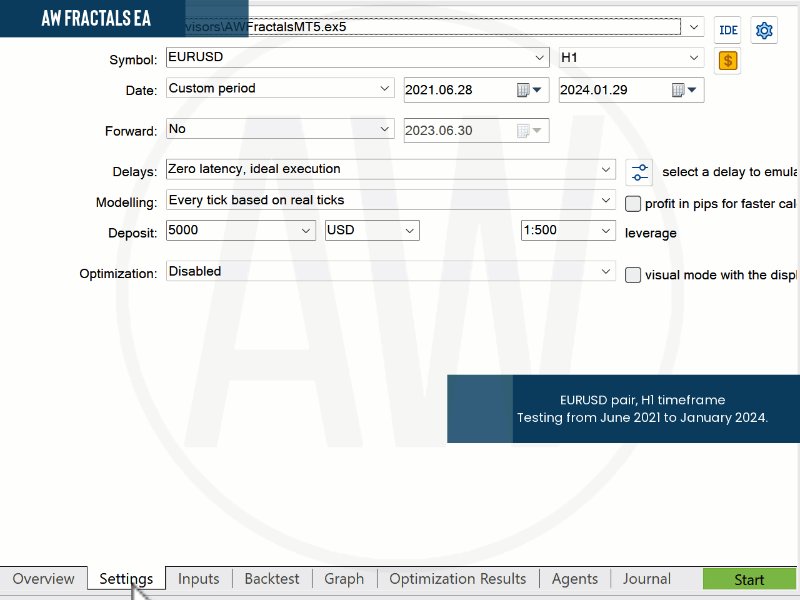Expand the expert file path dropdown
The image size is (800, 600).
[x=693, y=27]
